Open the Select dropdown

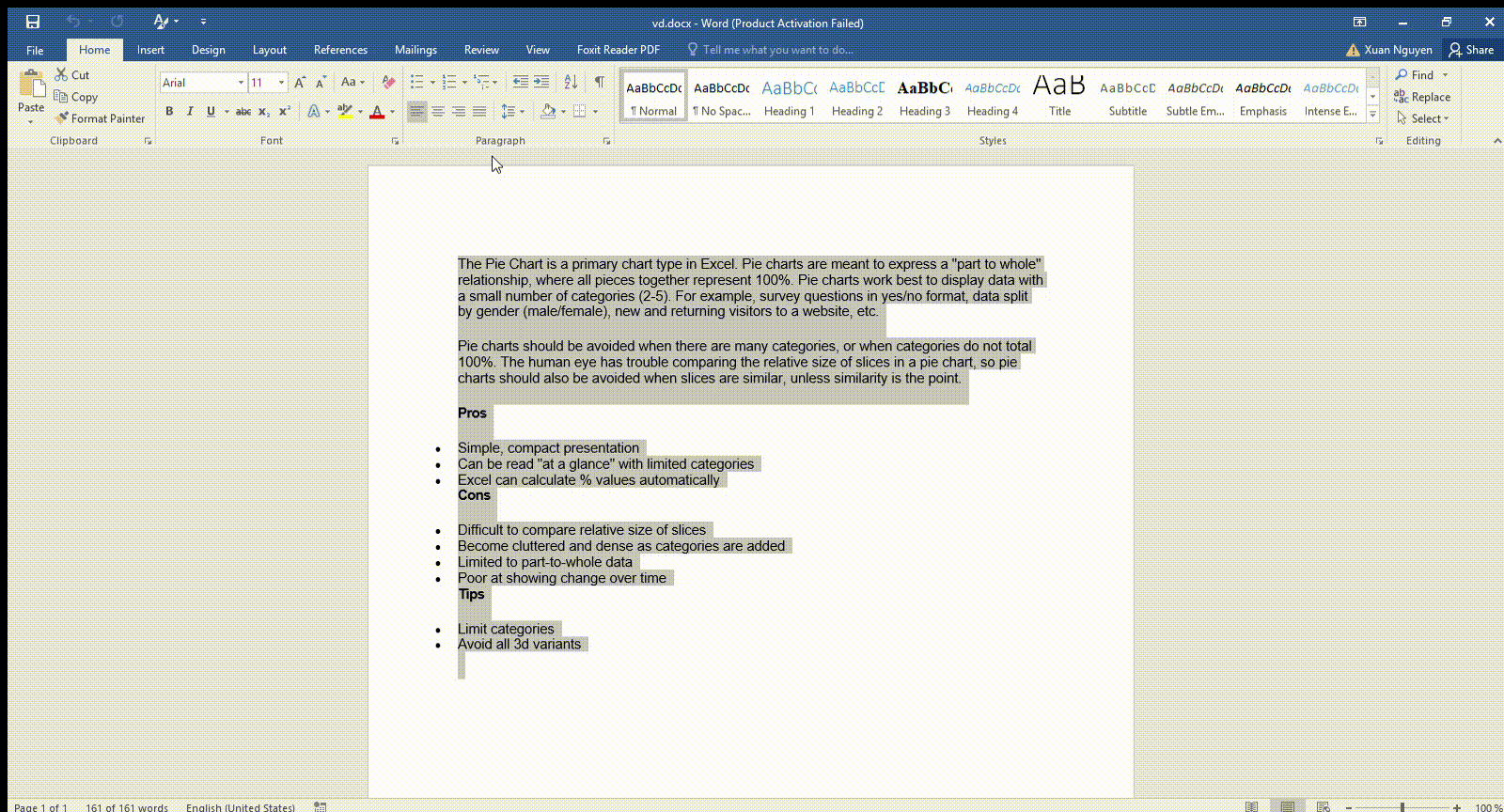pyautogui.click(x=1423, y=118)
